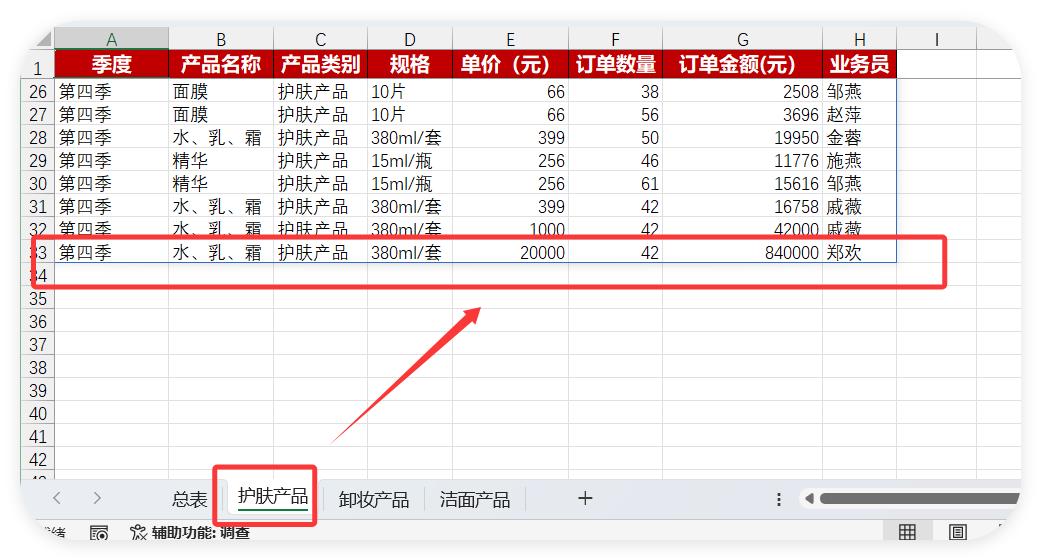Screen dimensions: 1041x560
Task: Open the 洁面产品 sheet tab
Action: pyautogui.click(x=475, y=499)
